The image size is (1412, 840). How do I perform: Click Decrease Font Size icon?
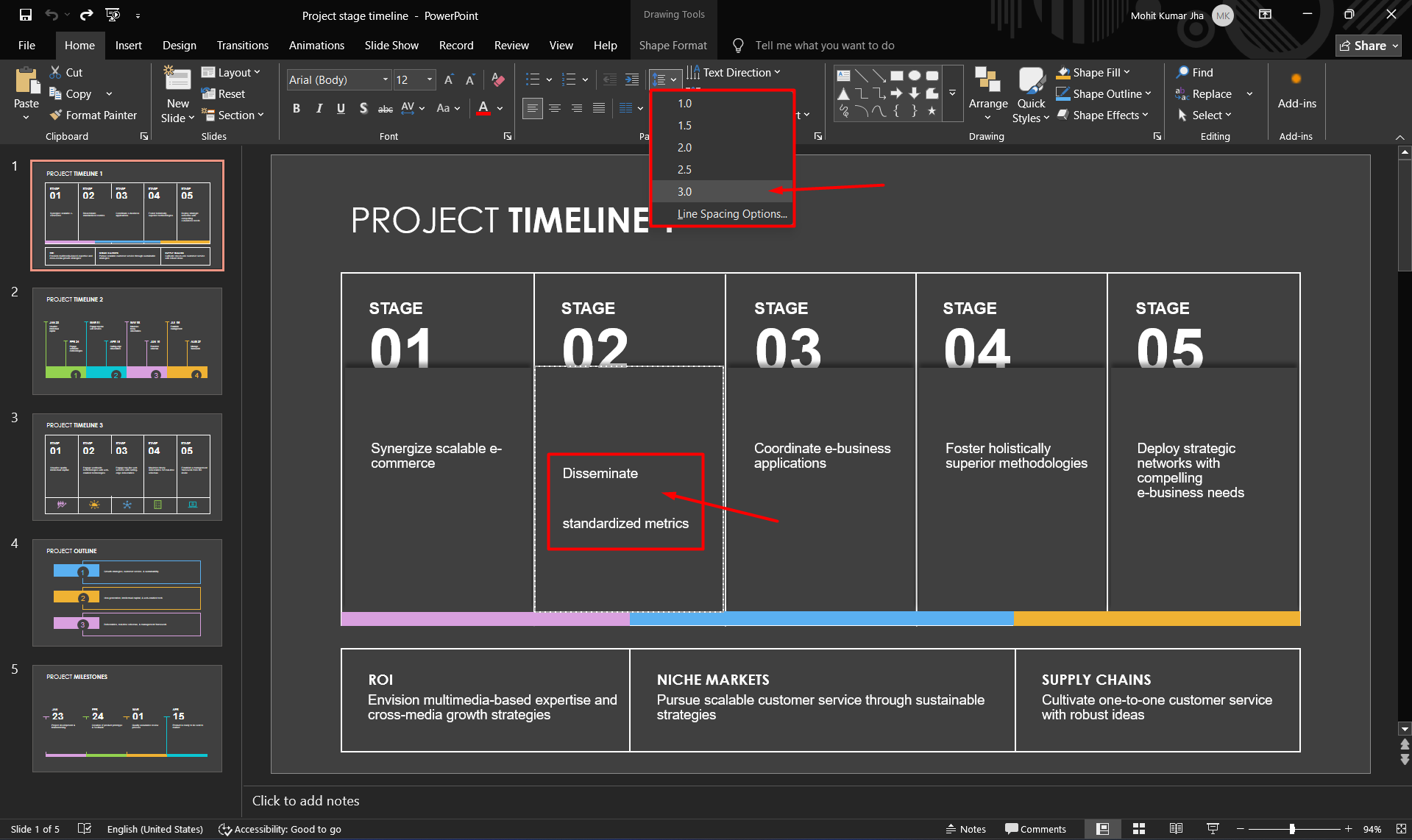tap(470, 79)
